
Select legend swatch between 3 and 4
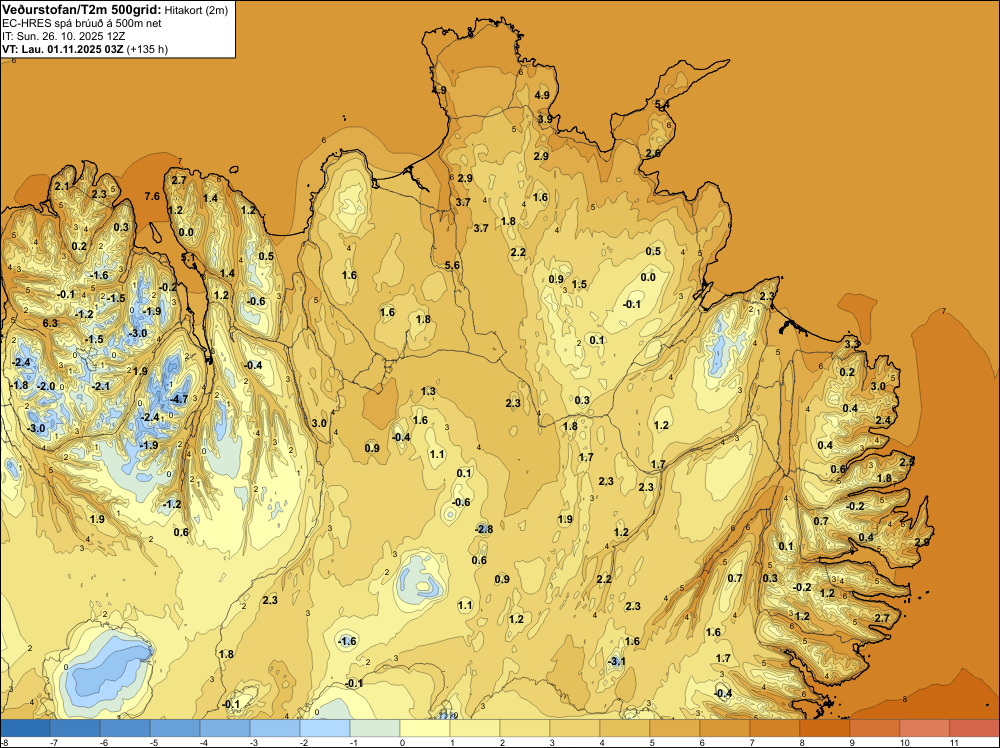(x=575, y=728)
